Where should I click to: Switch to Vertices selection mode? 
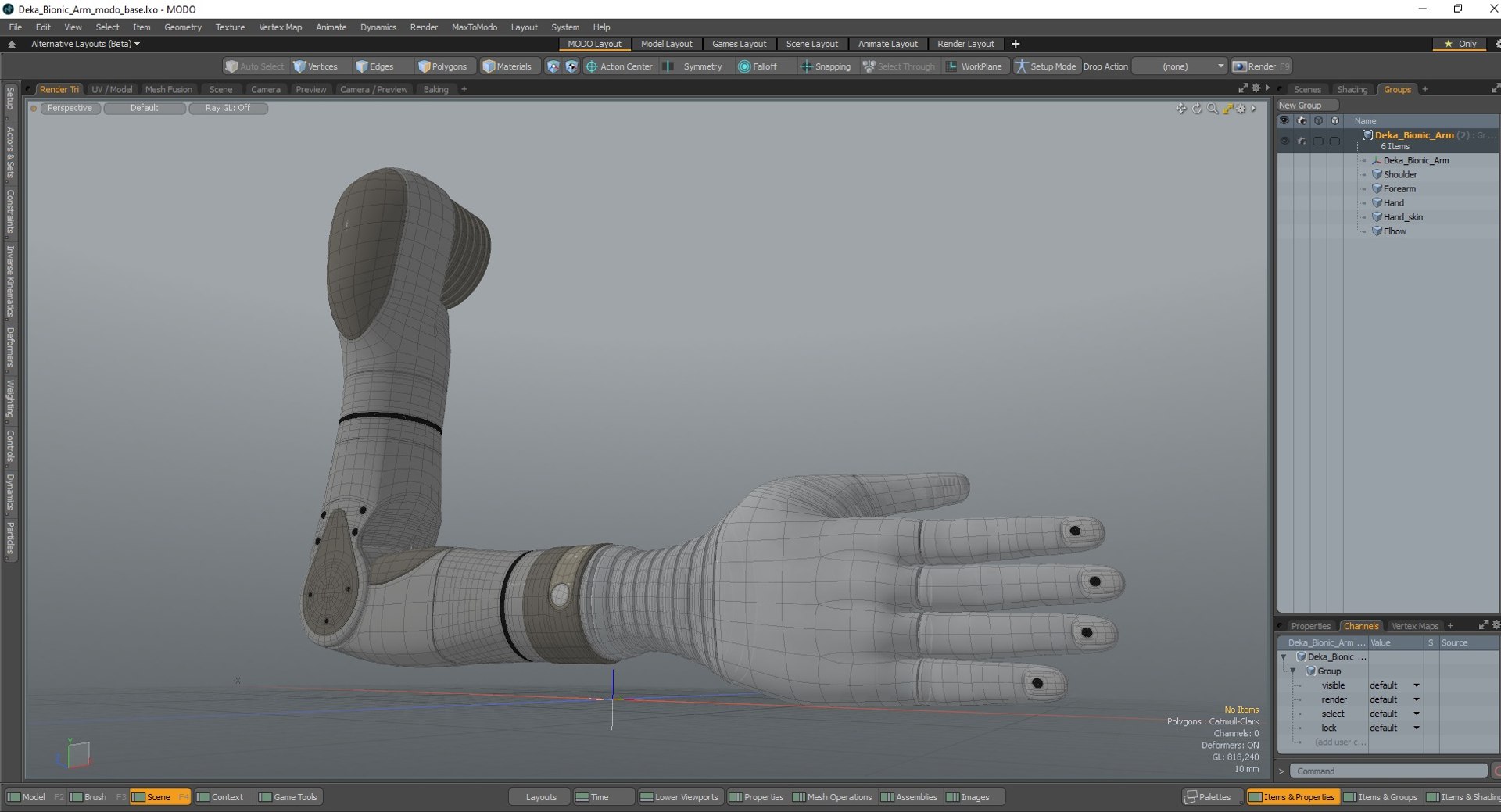(x=315, y=66)
